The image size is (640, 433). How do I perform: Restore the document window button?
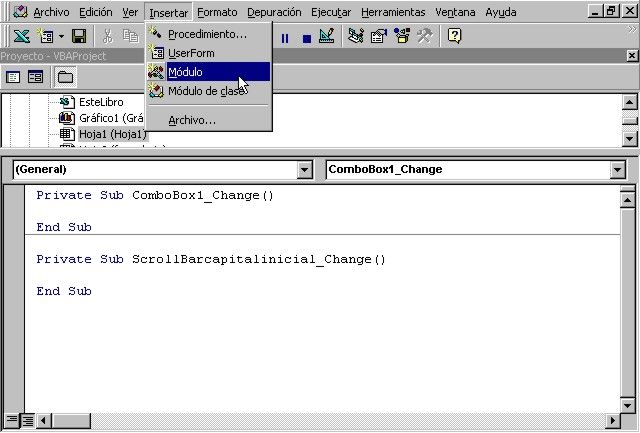click(x=611, y=11)
